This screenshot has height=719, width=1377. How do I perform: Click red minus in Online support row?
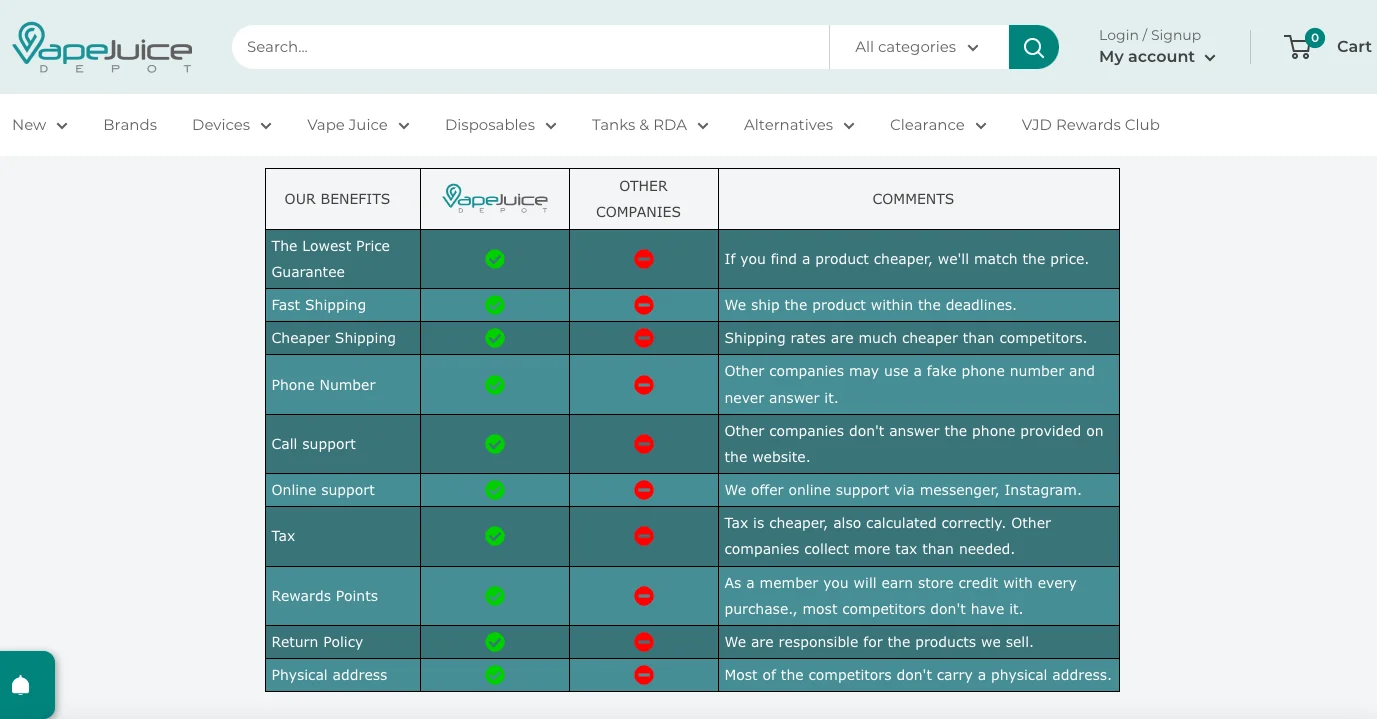click(644, 490)
